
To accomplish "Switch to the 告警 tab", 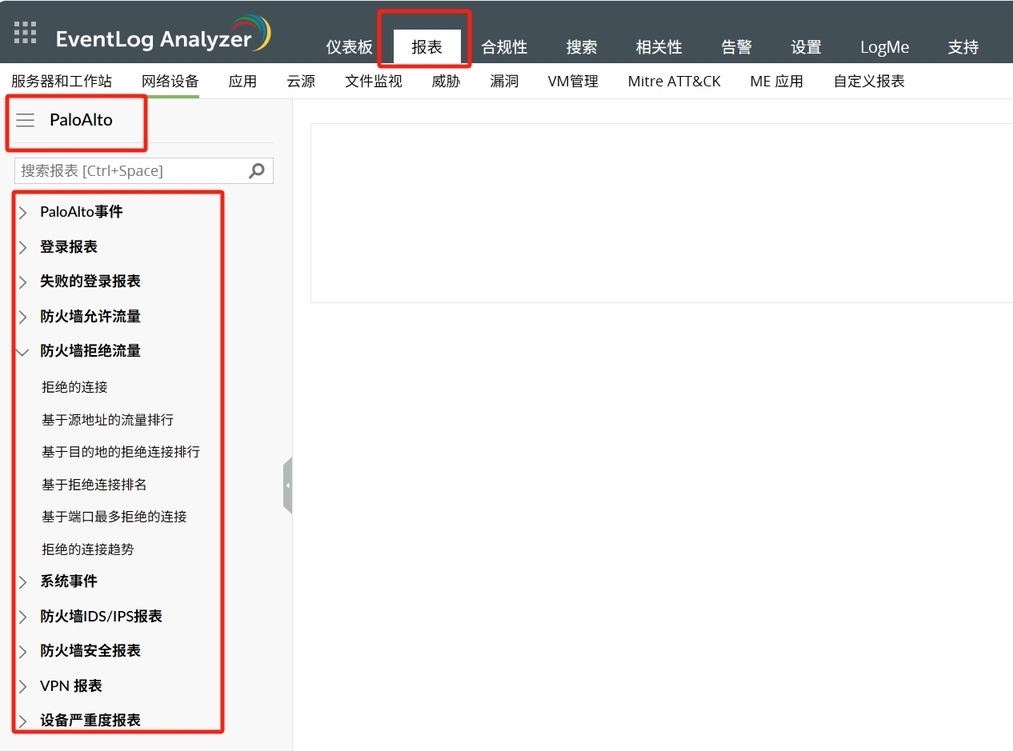I will [736, 47].
